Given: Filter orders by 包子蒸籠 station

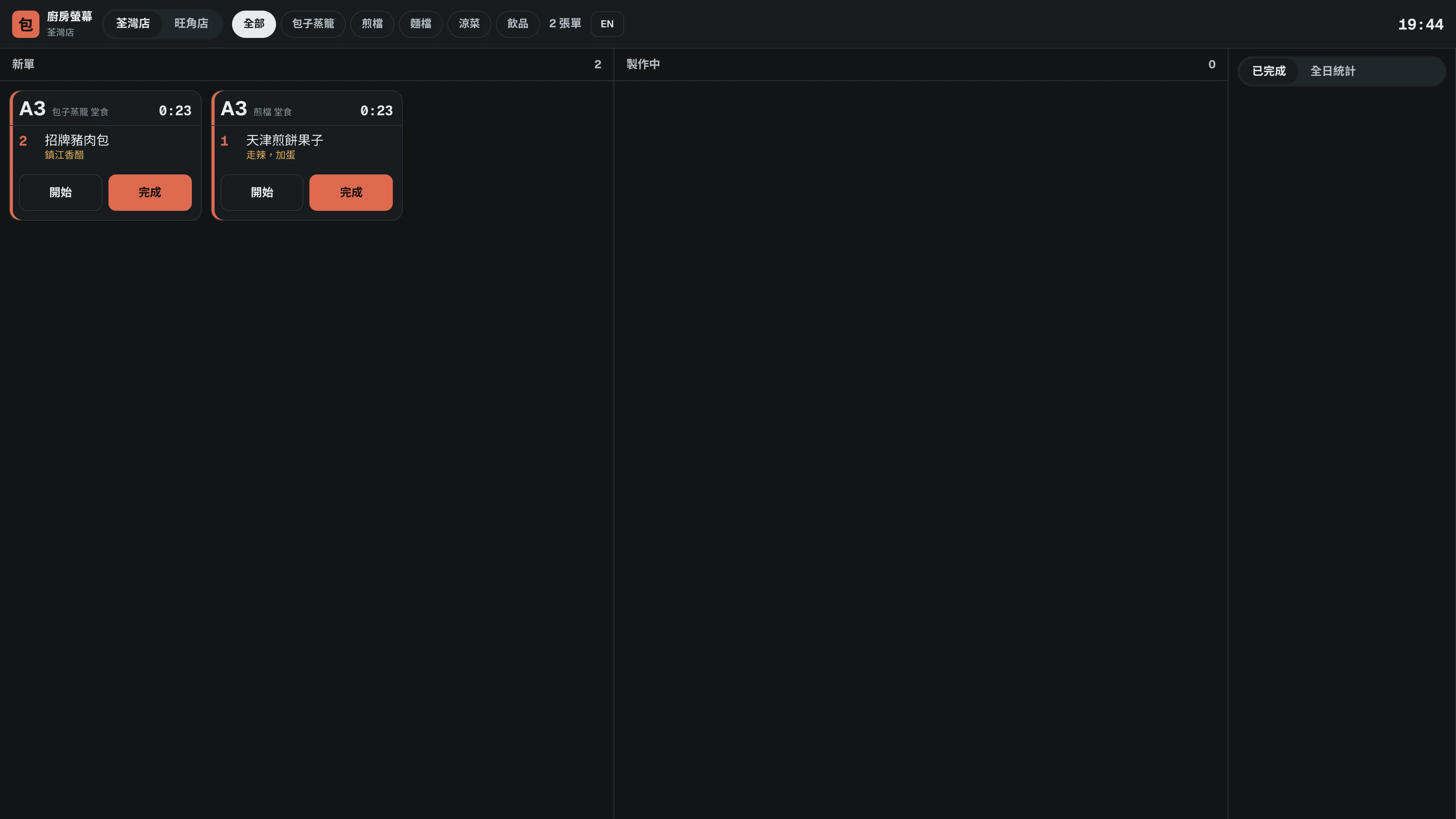Looking at the screenshot, I should click(313, 24).
